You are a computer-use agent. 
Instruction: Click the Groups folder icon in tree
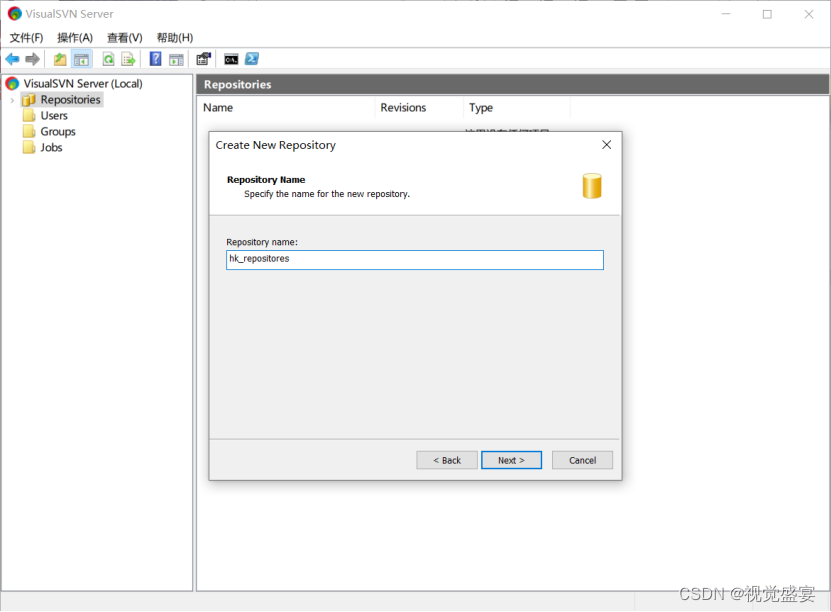pyautogui.click(x=29, y=131)
